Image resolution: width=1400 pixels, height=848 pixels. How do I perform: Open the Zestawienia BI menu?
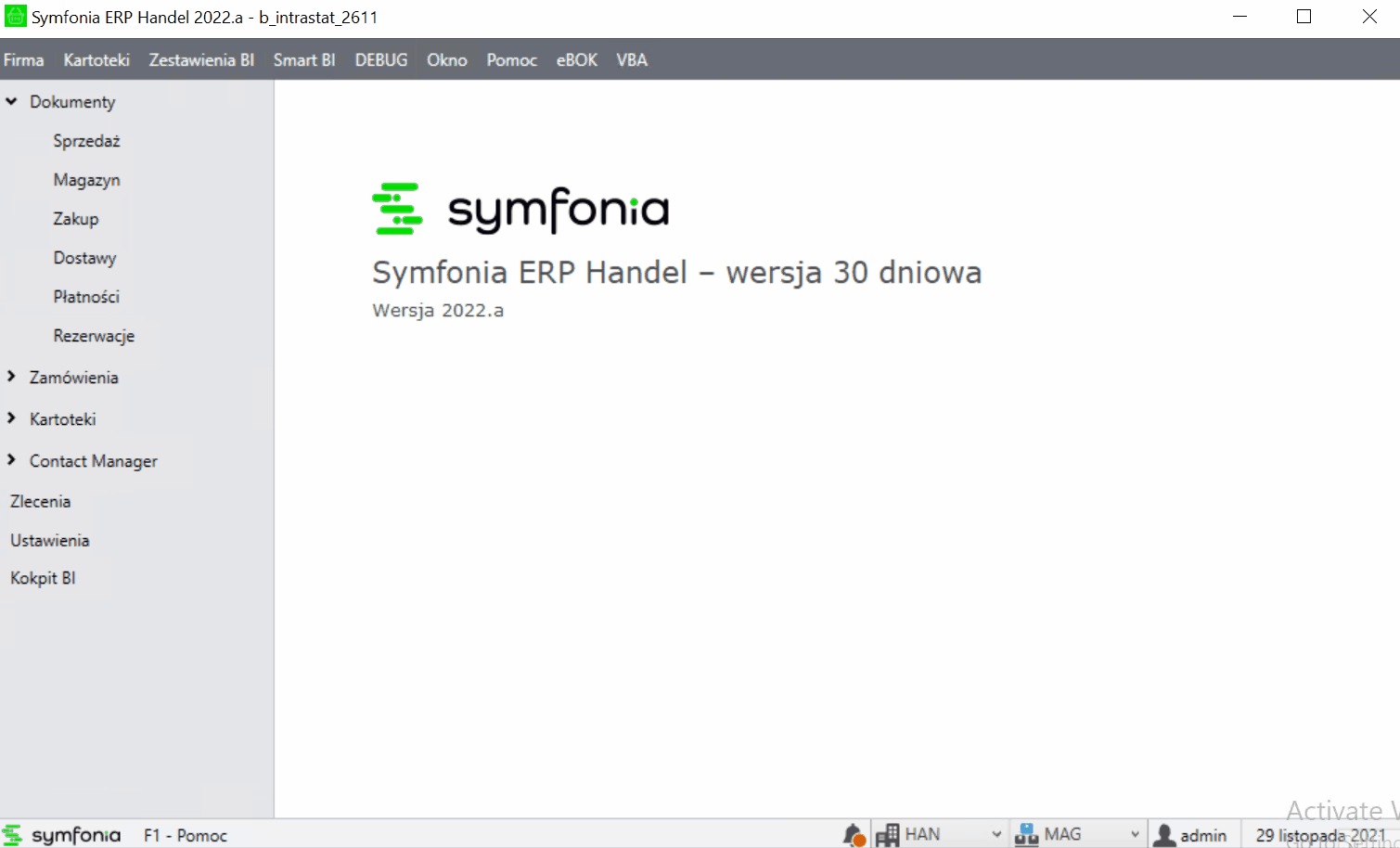click(x=201, y=60)
